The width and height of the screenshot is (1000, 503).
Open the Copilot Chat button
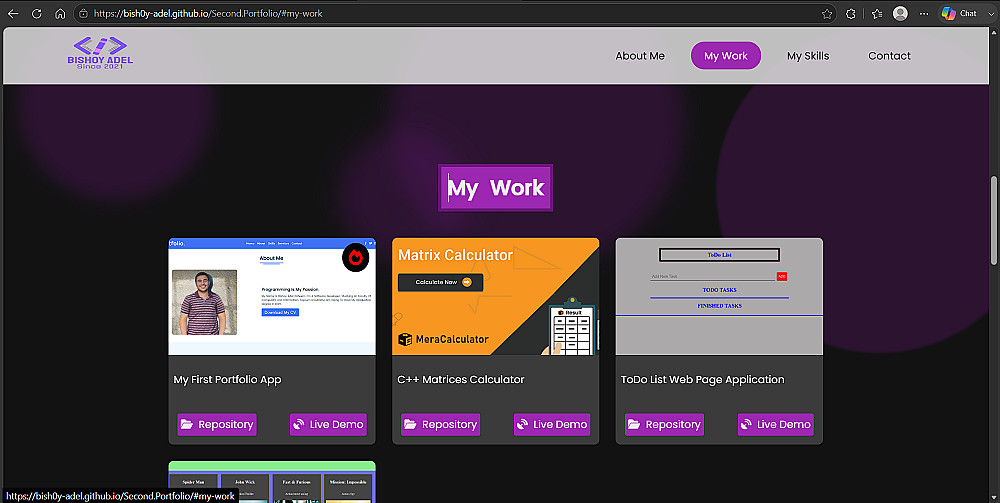coord(959,13)
